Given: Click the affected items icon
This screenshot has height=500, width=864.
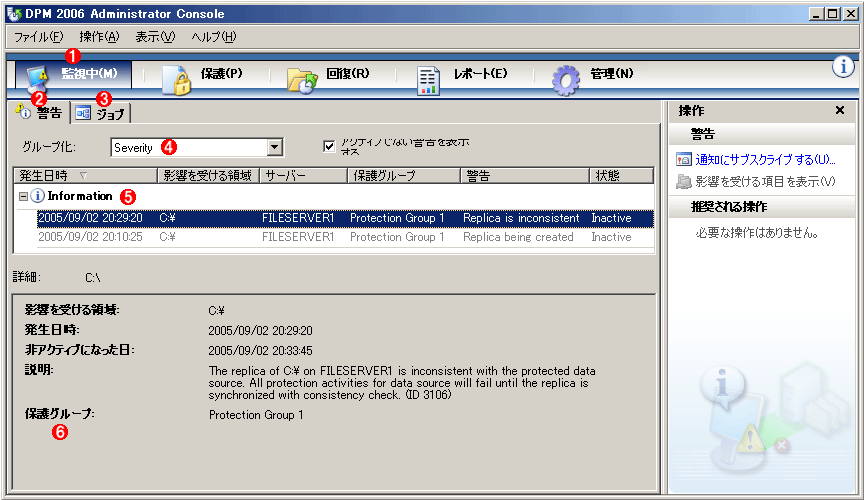Looking at the screenshot, I should (x=684, y=181).
